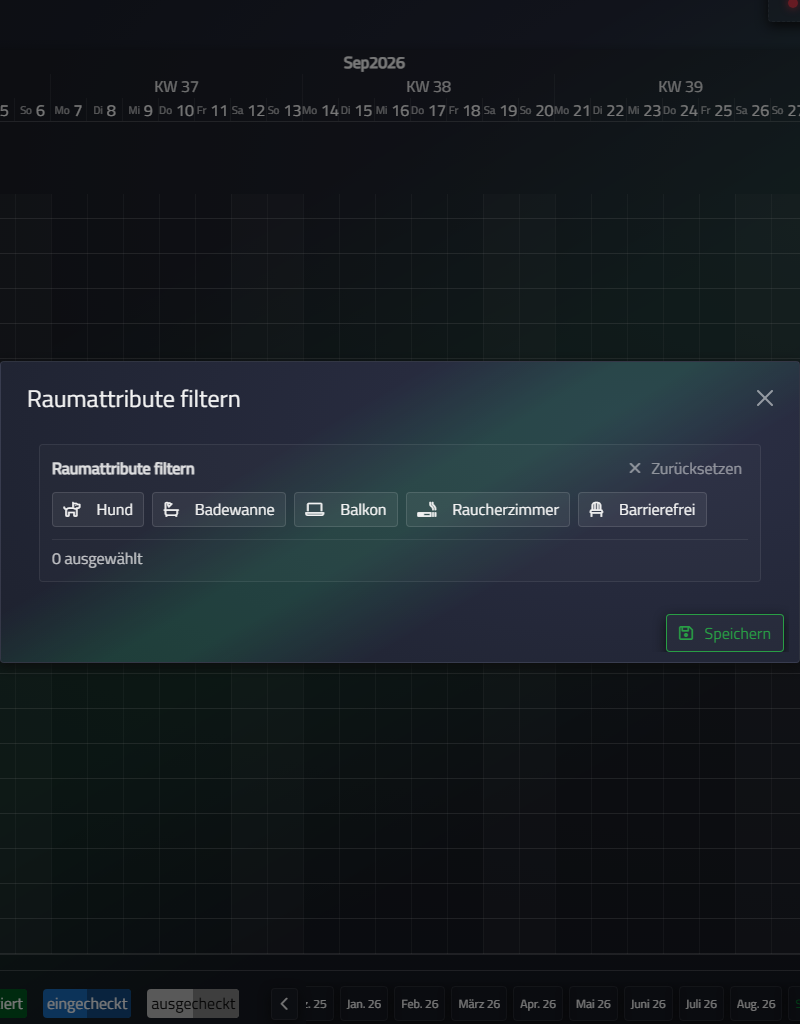Click the accessibility icon on Barrierefrei chip

coord(596,509)
